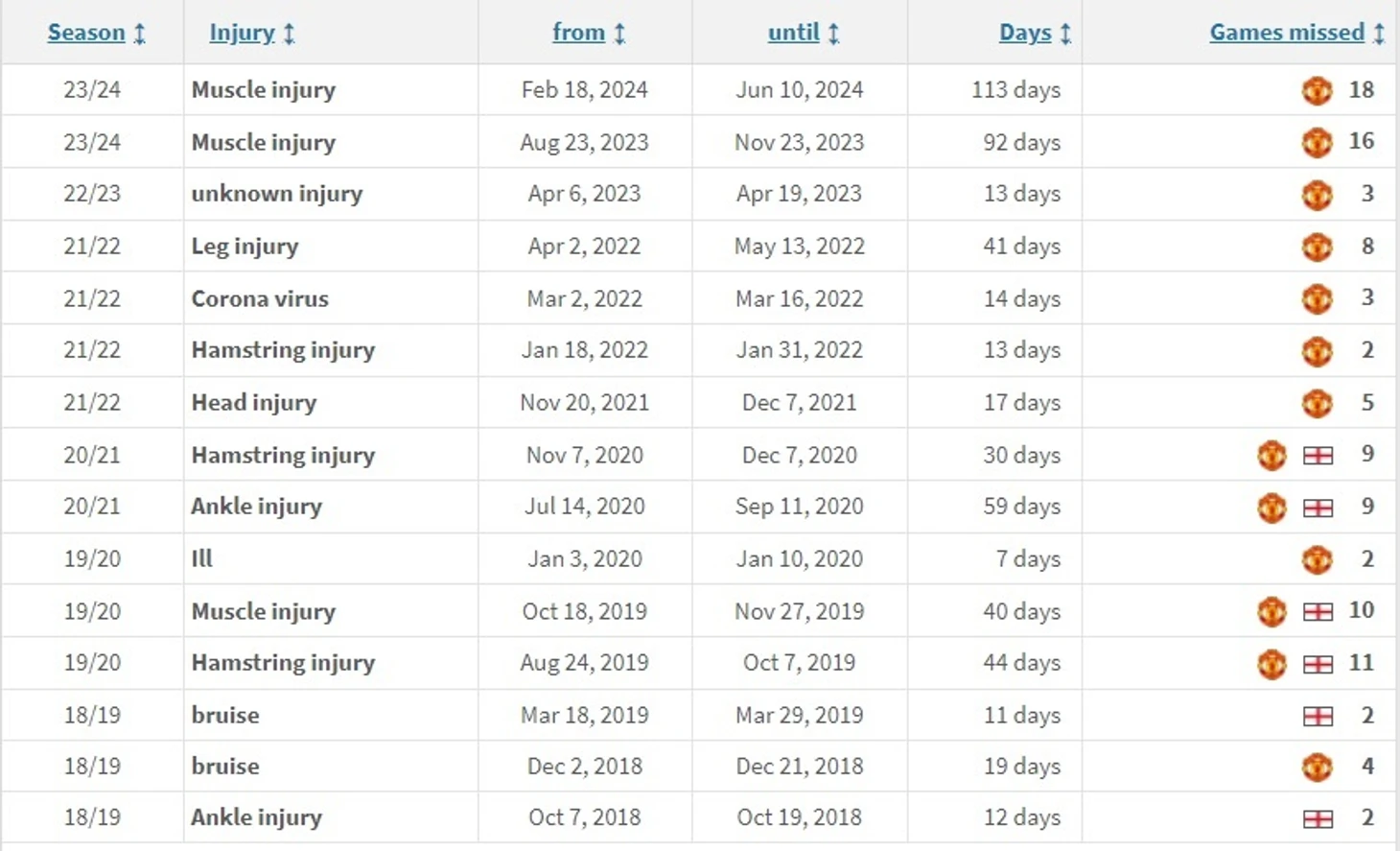Click the club crest in the Head injury row
The height and width of the screenshot is (851, 1400).
coord(1317,403)
